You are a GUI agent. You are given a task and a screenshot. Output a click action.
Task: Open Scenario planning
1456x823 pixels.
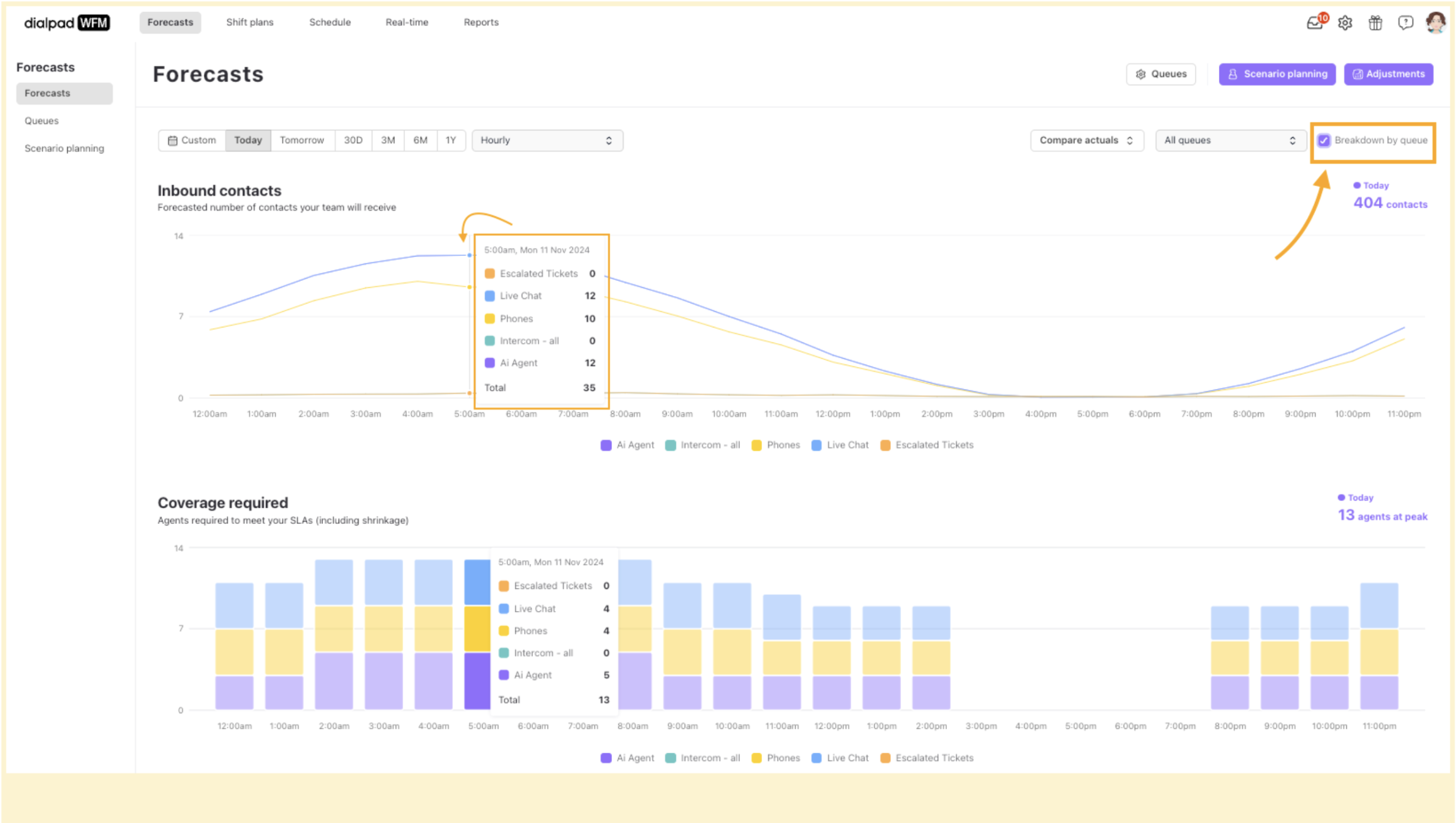click(1277, 74)
